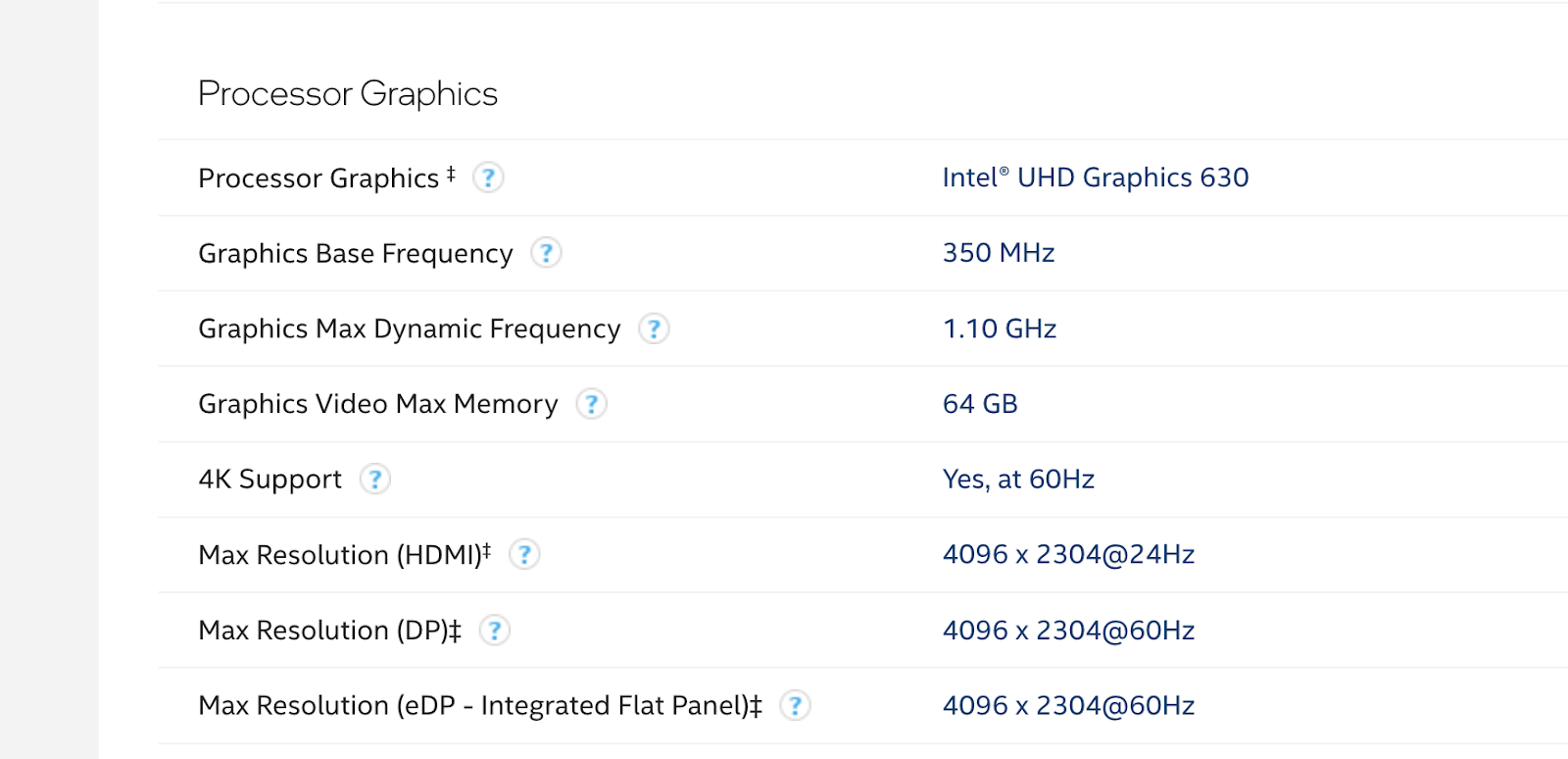Click help icon for Max Resolution (HDMI)
This screenshot has height=759, width=1568.
524,555
